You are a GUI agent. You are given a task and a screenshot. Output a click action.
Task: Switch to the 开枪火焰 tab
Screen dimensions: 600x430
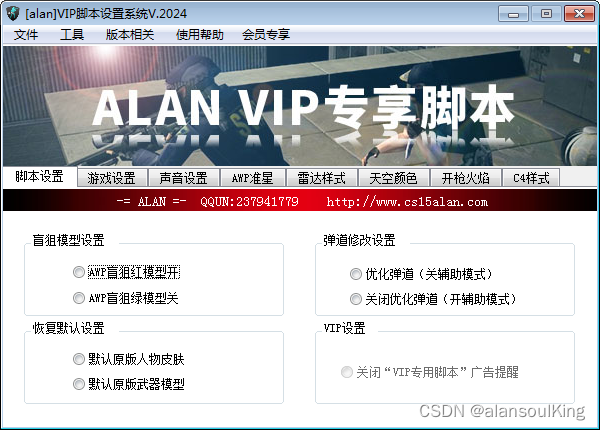click(x=466, y=178)
